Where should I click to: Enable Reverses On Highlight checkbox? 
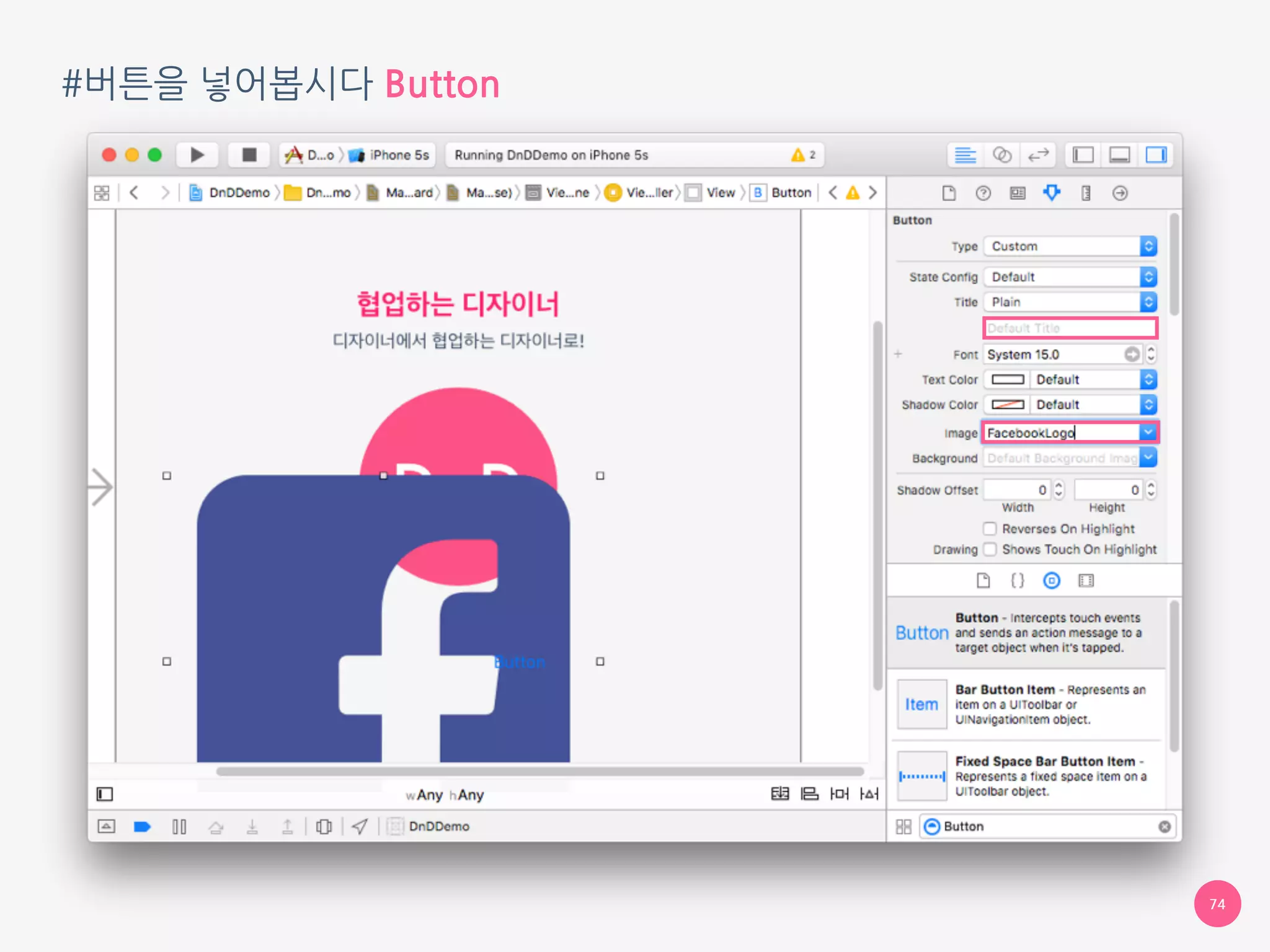(990, 529)
